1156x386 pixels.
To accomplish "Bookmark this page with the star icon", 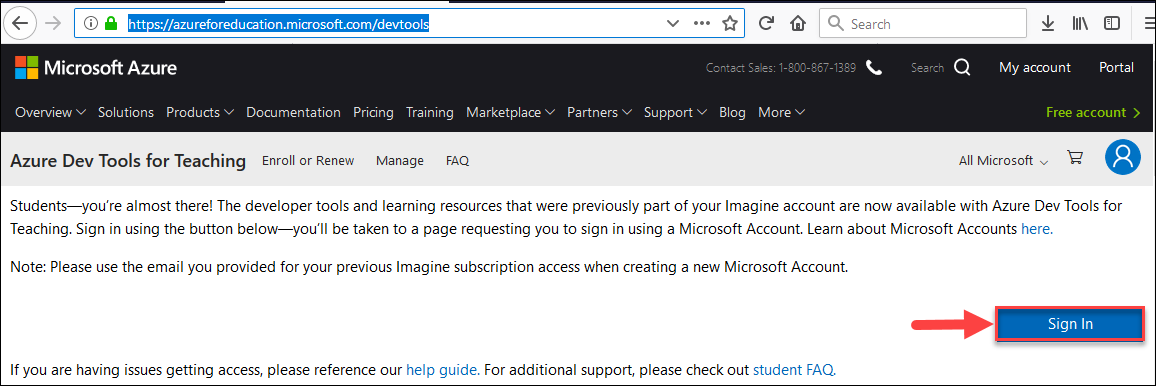I will (729, 24).
